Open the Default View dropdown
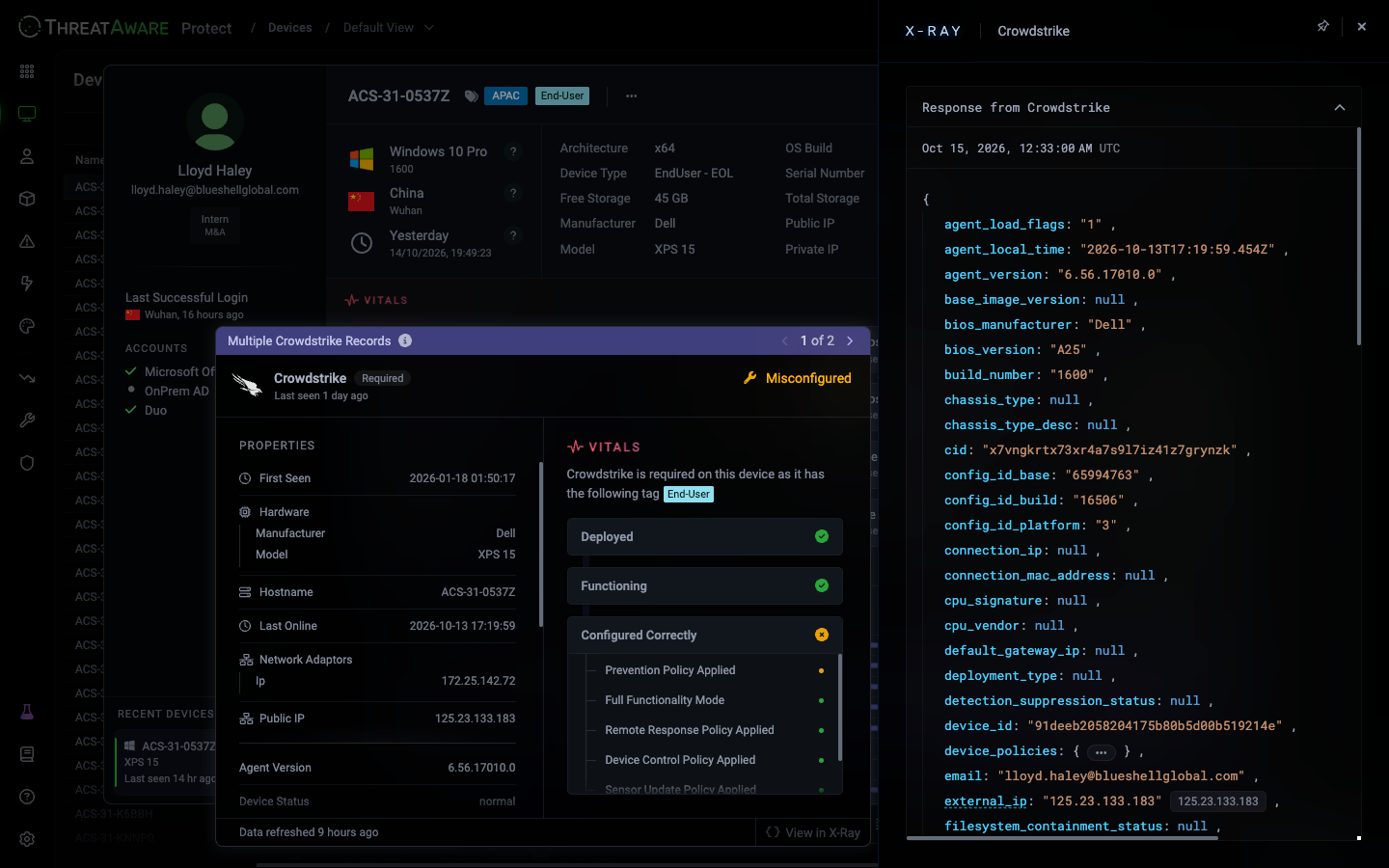 pyautogui.click(x=389, y=28)
